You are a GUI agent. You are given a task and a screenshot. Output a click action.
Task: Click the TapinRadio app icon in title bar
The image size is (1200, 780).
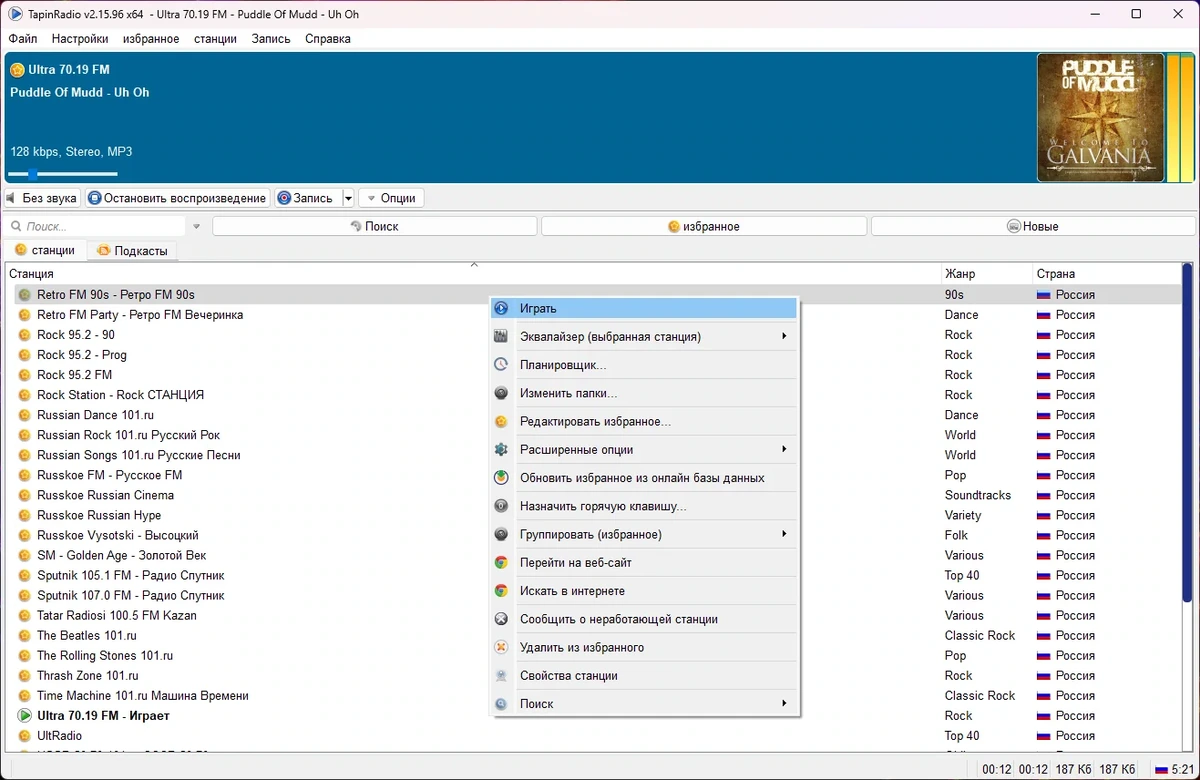[x=15, y=14]
